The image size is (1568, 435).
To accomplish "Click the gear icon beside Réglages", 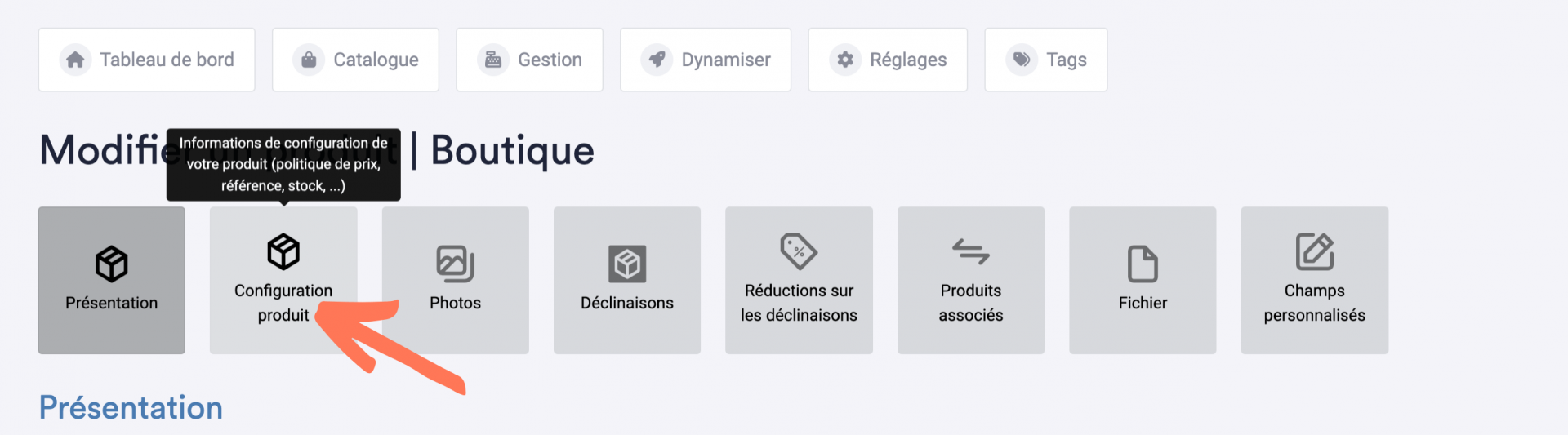I will tap(845, 60).
